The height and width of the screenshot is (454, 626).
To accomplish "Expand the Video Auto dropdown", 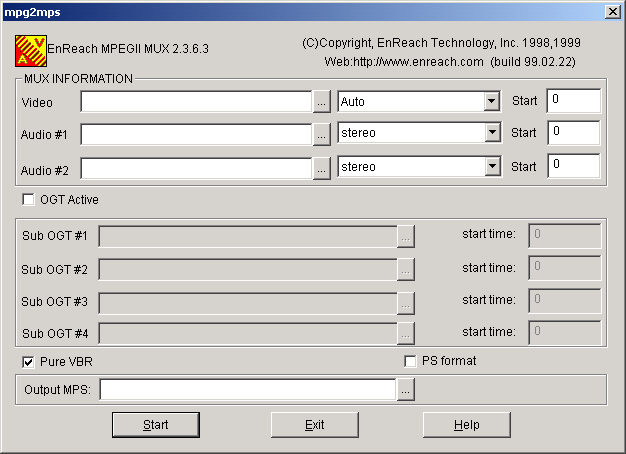I will tap(491, 102).
